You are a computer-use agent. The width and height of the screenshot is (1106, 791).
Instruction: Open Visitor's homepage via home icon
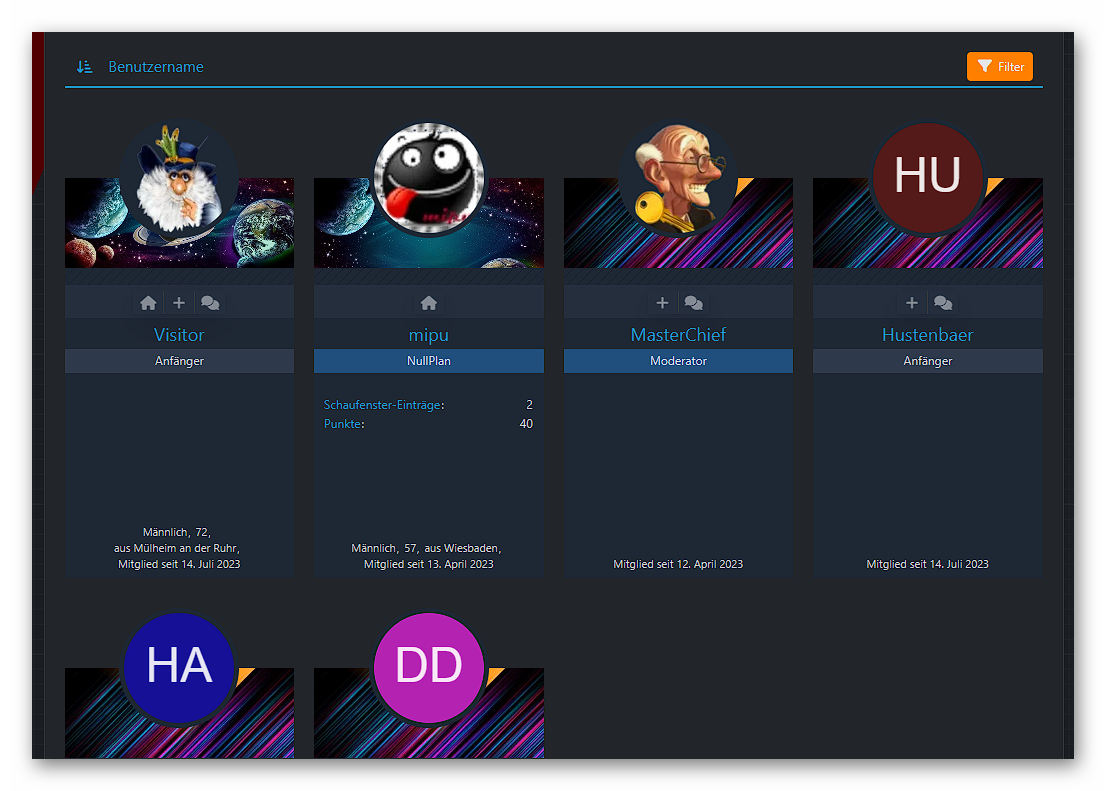[148, 303]
